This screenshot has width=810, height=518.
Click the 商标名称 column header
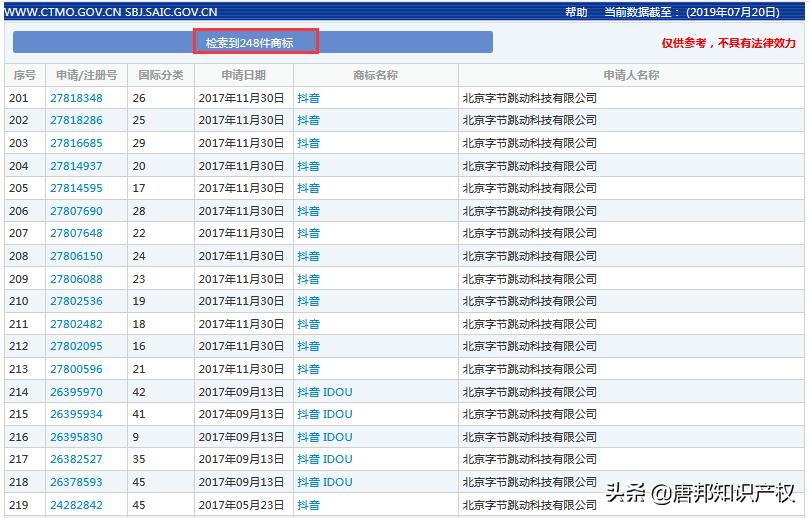point(376,75)
